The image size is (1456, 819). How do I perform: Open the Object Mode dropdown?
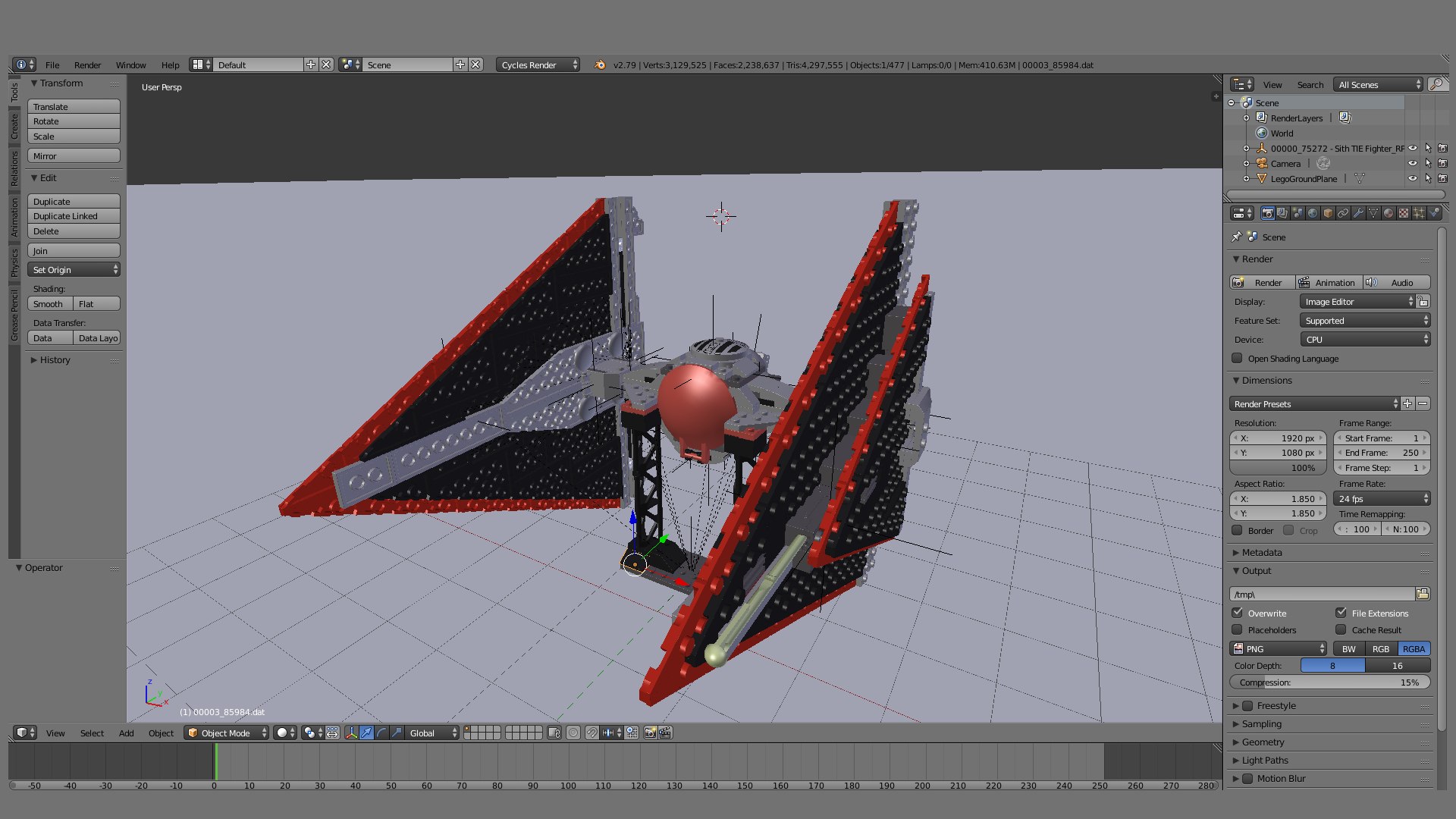pyautogui.click(x=227, y=733)
